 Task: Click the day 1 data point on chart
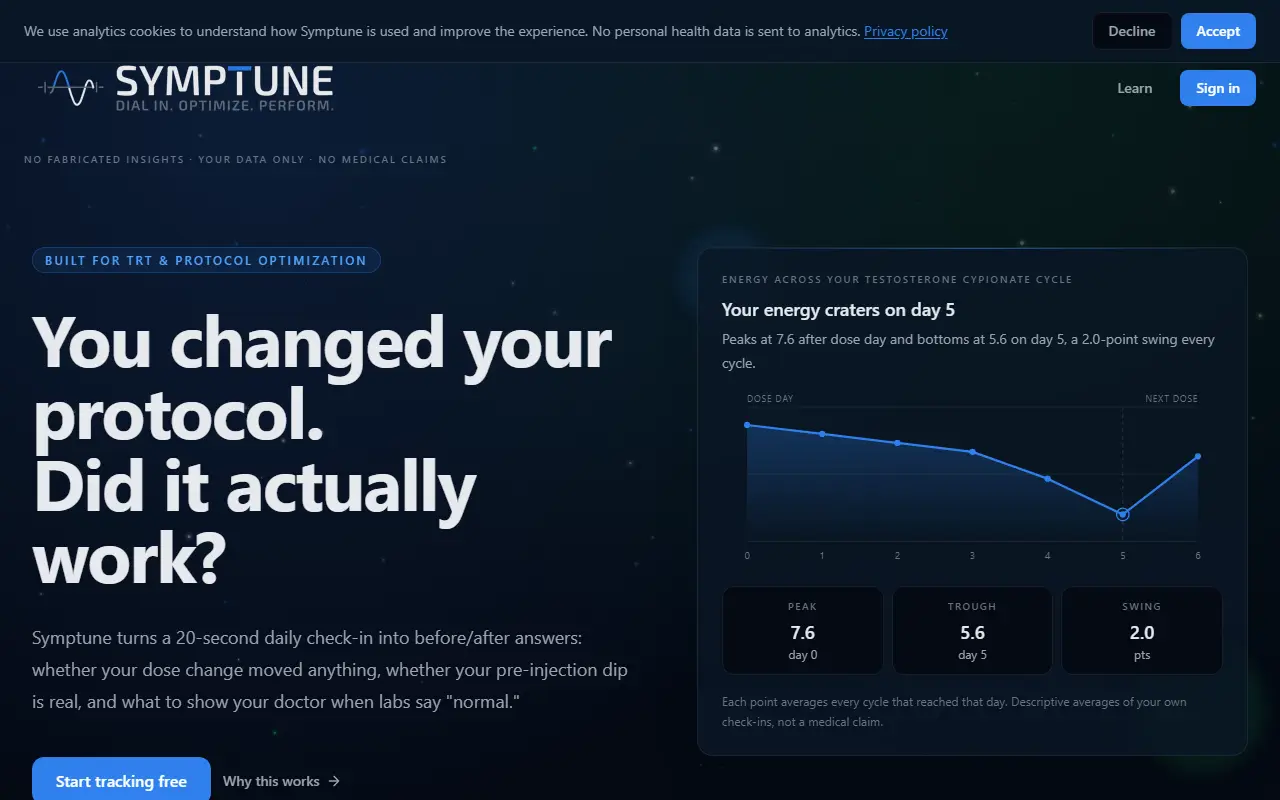822,434
